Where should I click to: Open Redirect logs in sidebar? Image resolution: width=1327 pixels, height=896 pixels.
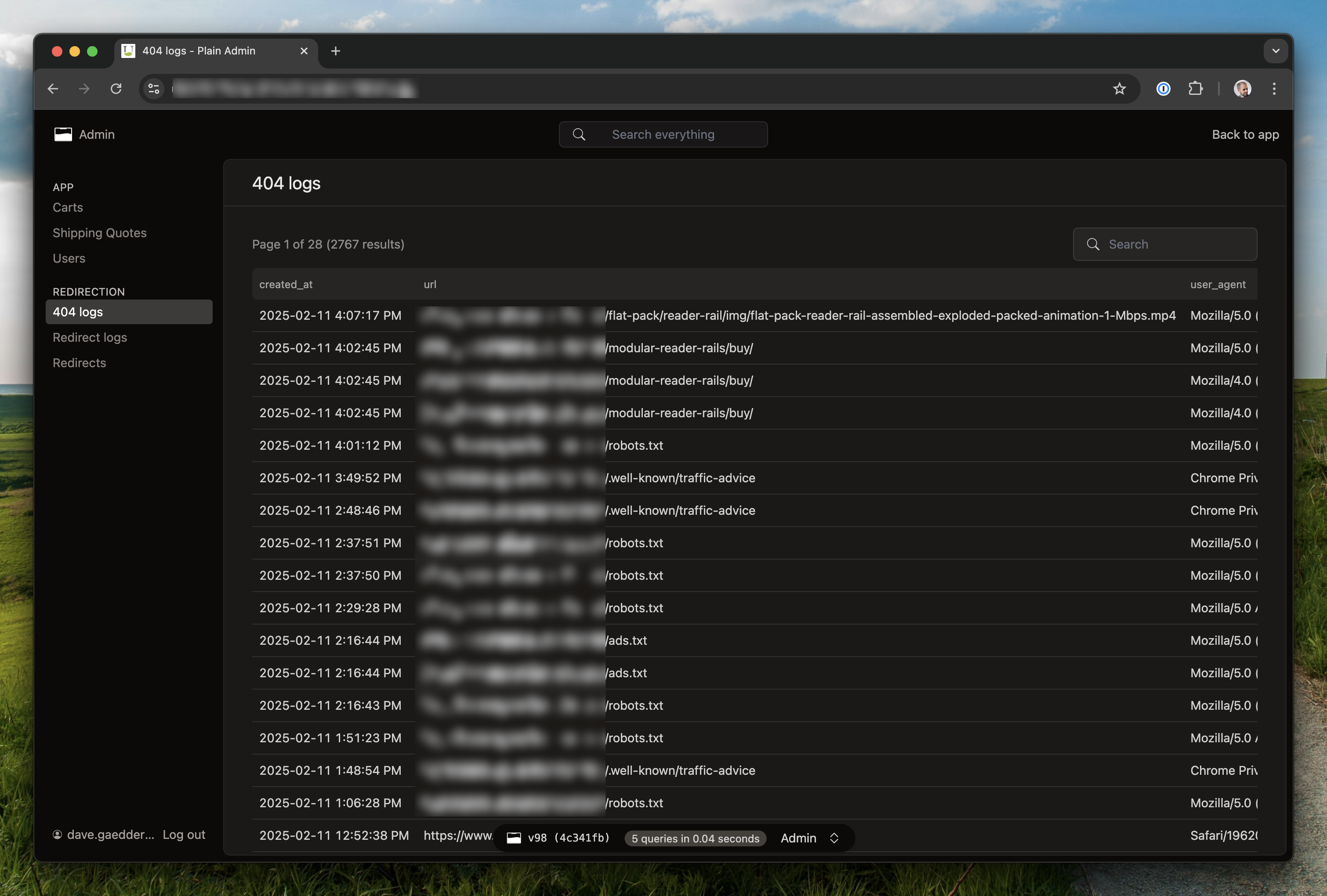[90, 337]
